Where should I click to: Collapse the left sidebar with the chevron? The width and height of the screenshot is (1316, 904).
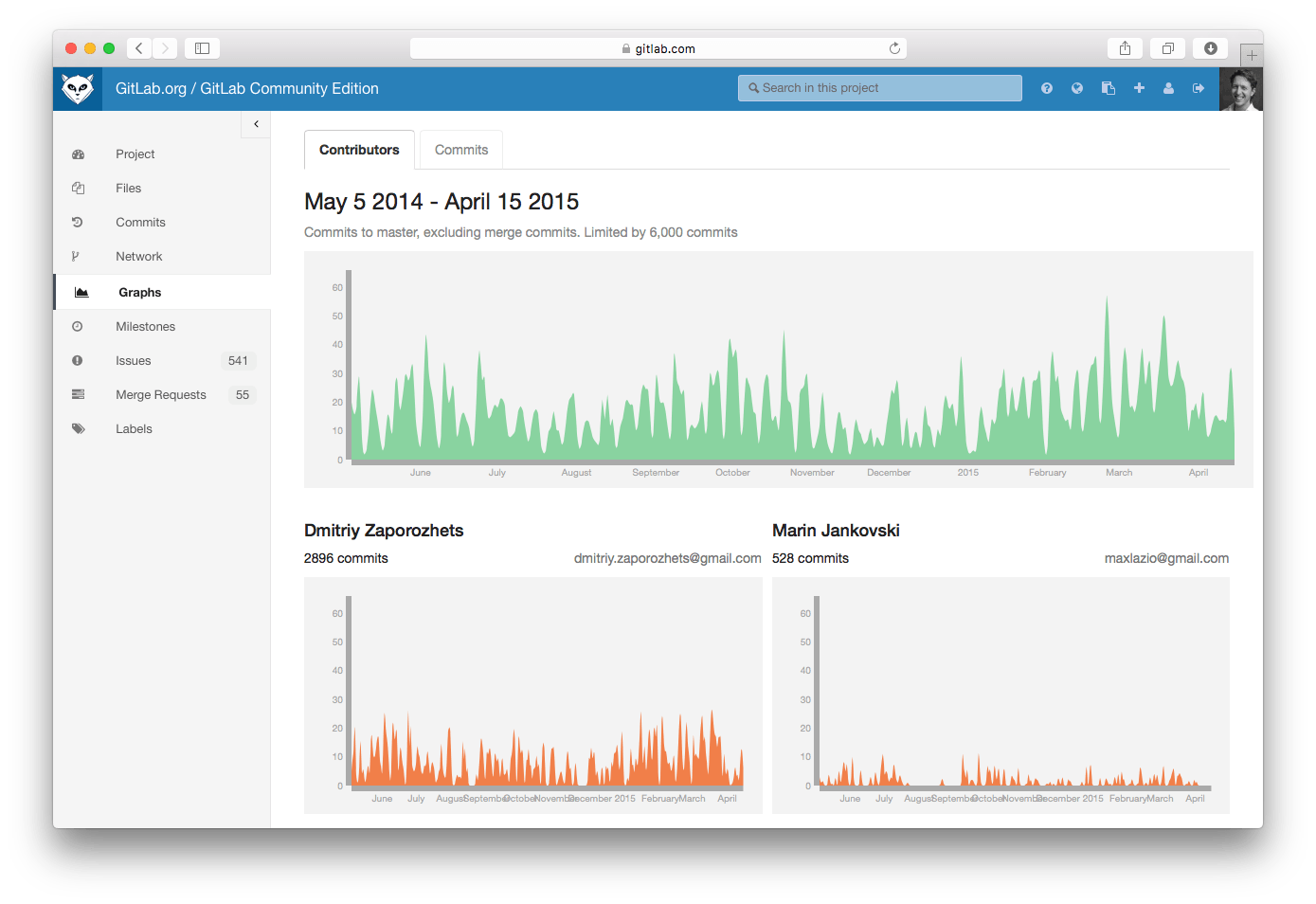256,123
